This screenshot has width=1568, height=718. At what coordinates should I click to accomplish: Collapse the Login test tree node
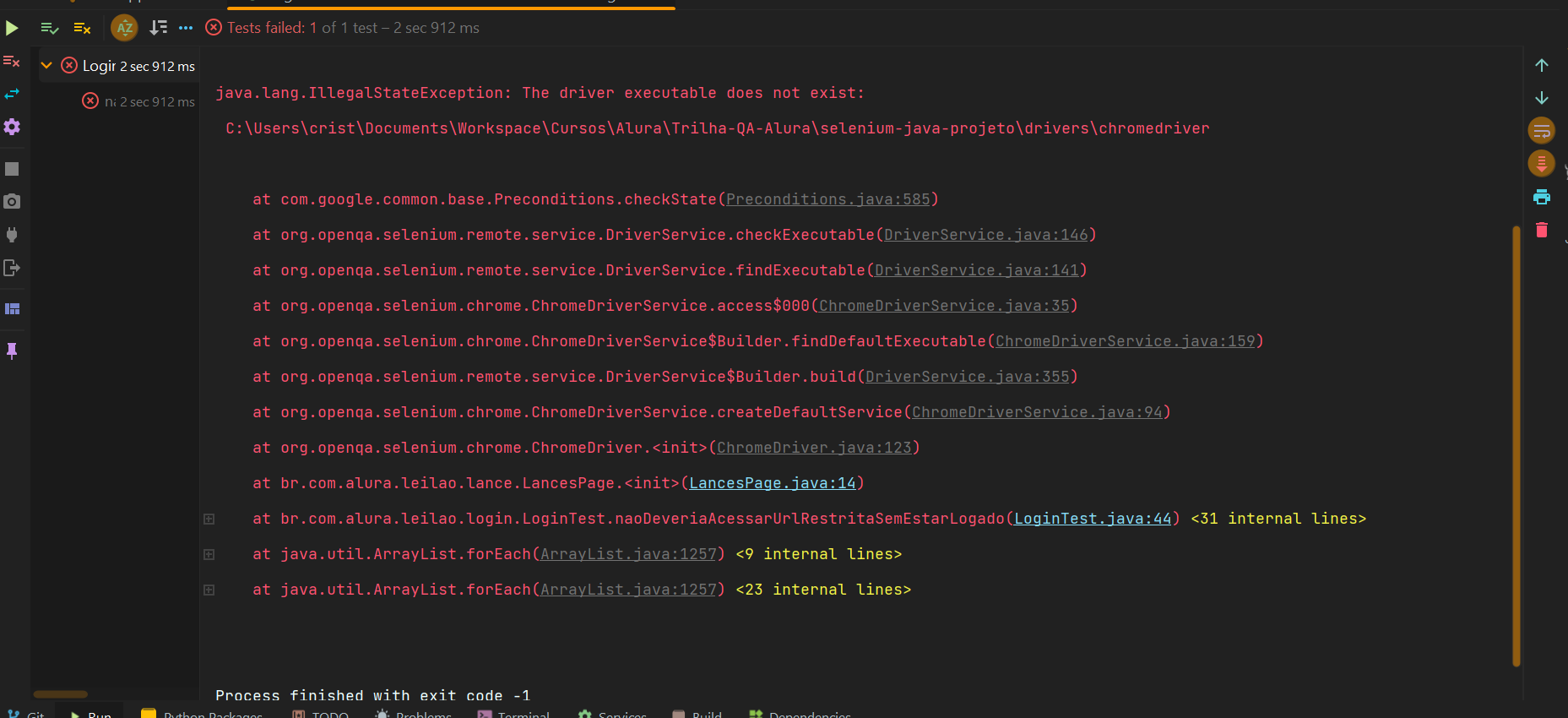(x=46, y=65)
